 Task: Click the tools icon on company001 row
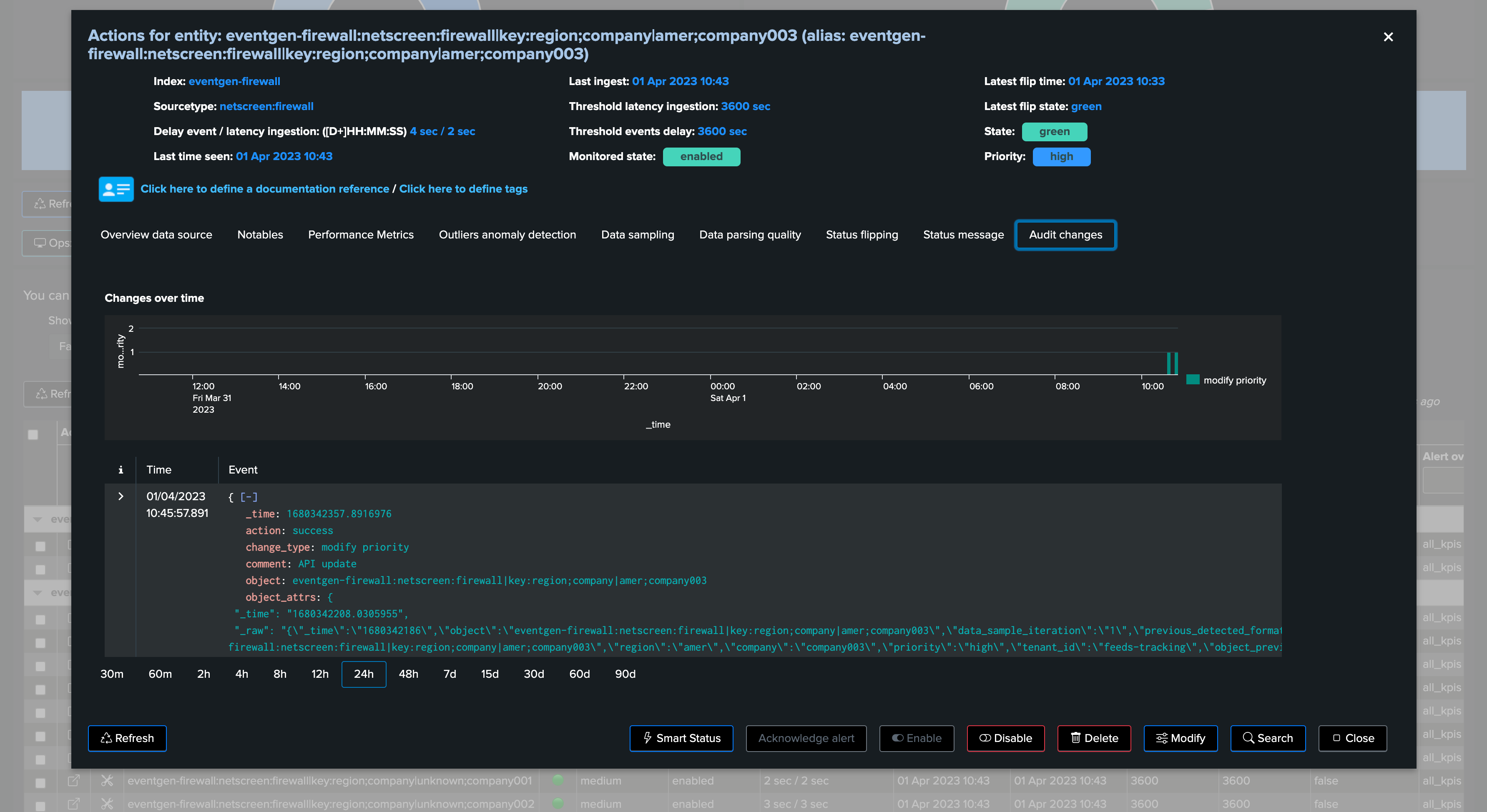tap(107, 781)
